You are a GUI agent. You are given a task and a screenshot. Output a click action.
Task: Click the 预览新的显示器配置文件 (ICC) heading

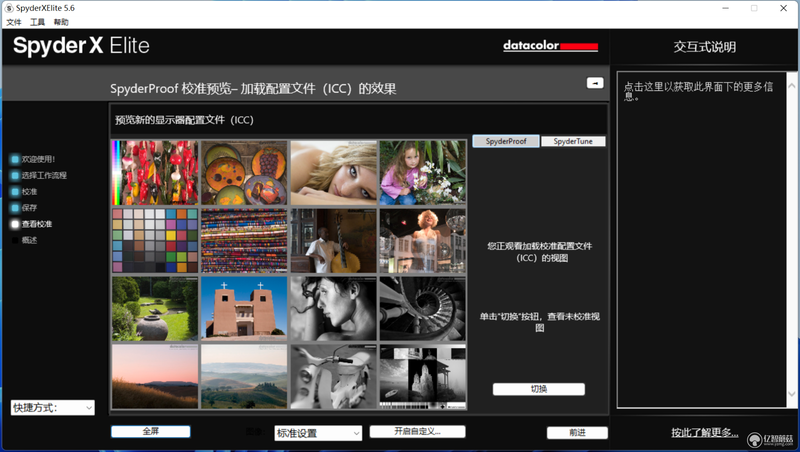coord(184,120)
